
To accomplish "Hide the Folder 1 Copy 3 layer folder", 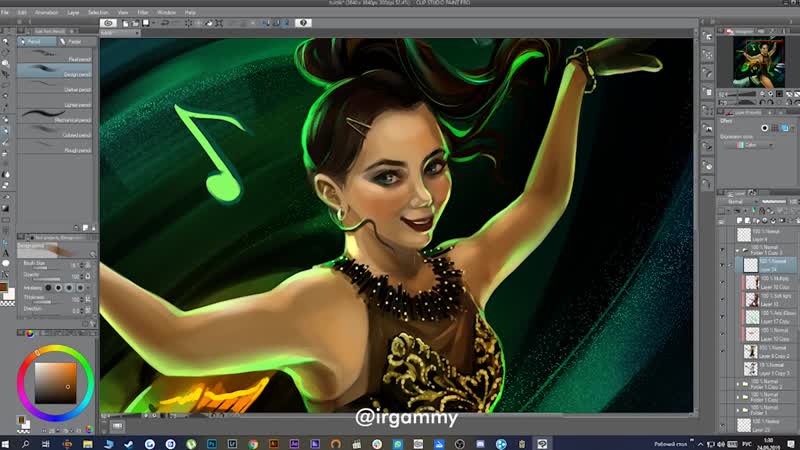I will tap(722, 250).
